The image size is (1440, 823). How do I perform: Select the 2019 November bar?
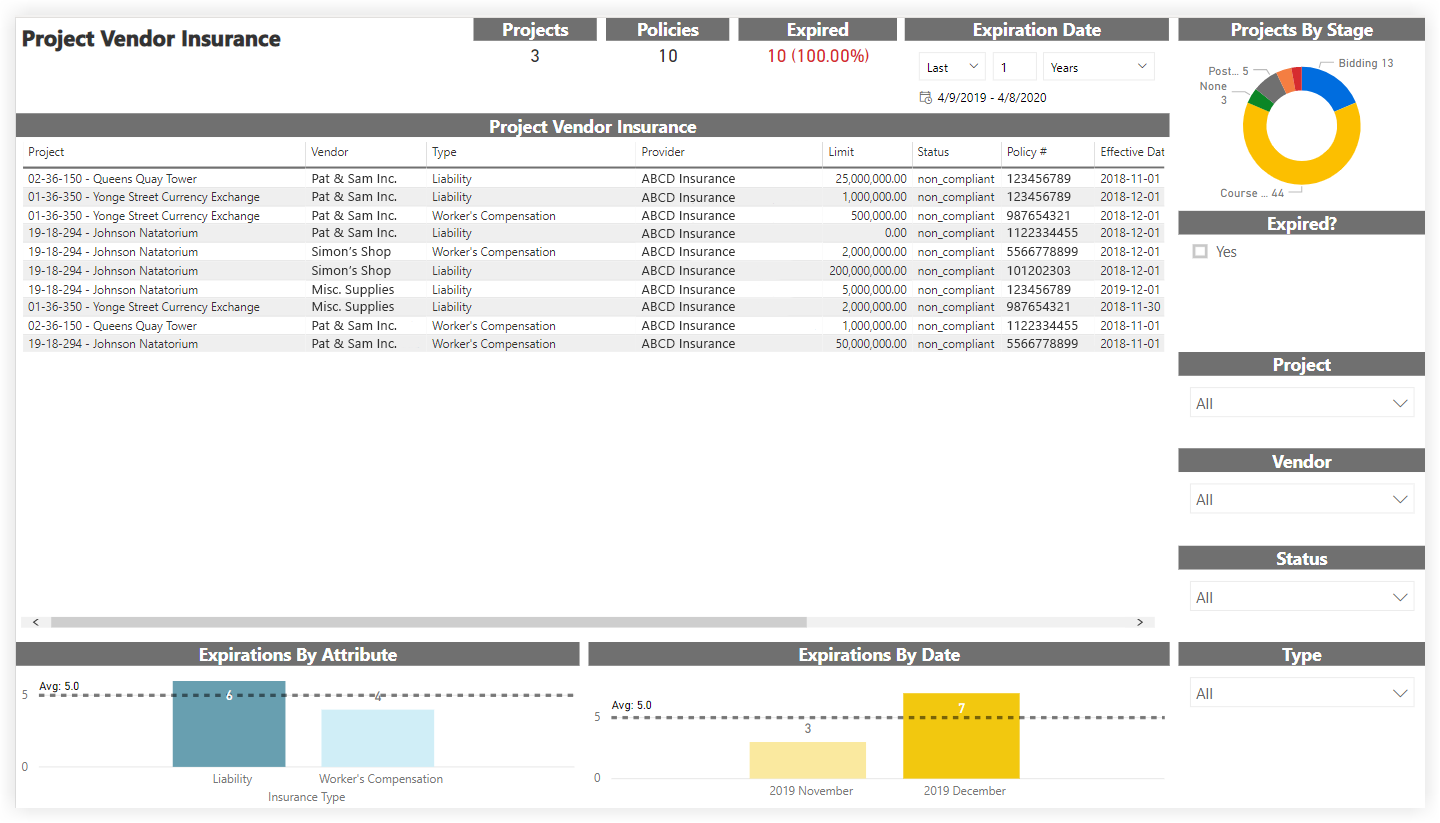[x=807, y=760]
